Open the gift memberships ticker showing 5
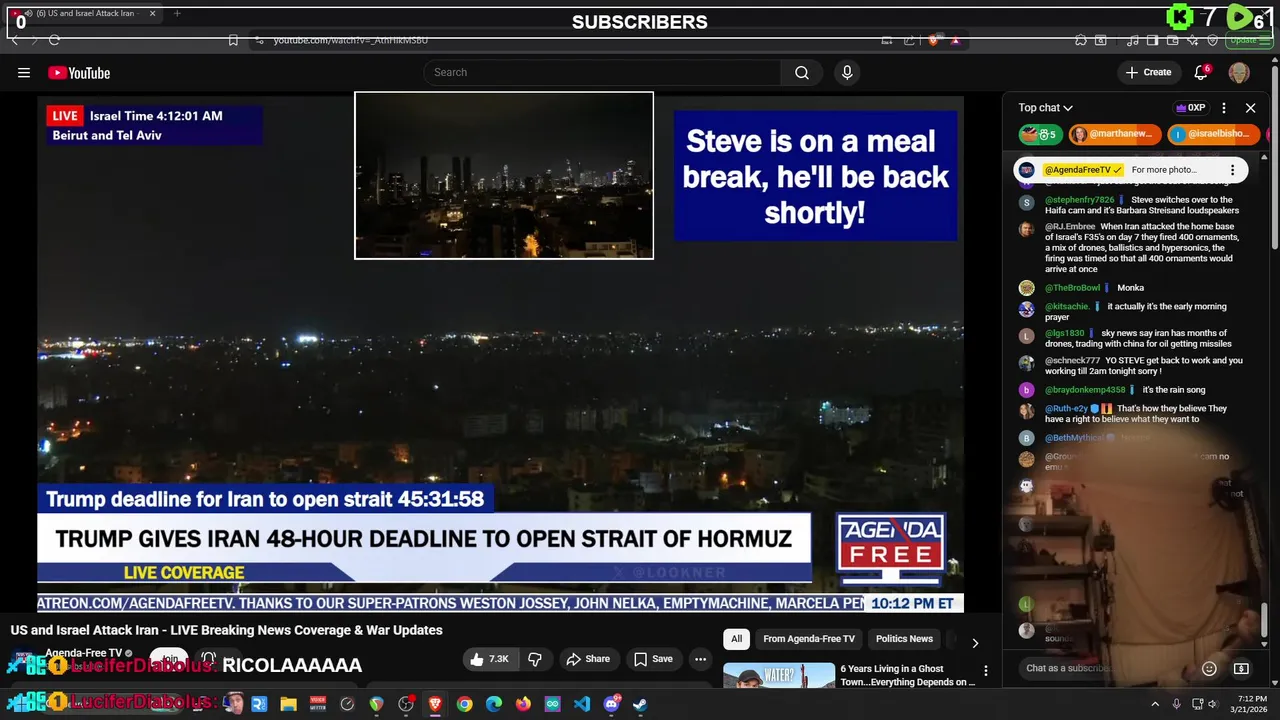This screenshot has width=1280, height=720. pos(1040,134)
